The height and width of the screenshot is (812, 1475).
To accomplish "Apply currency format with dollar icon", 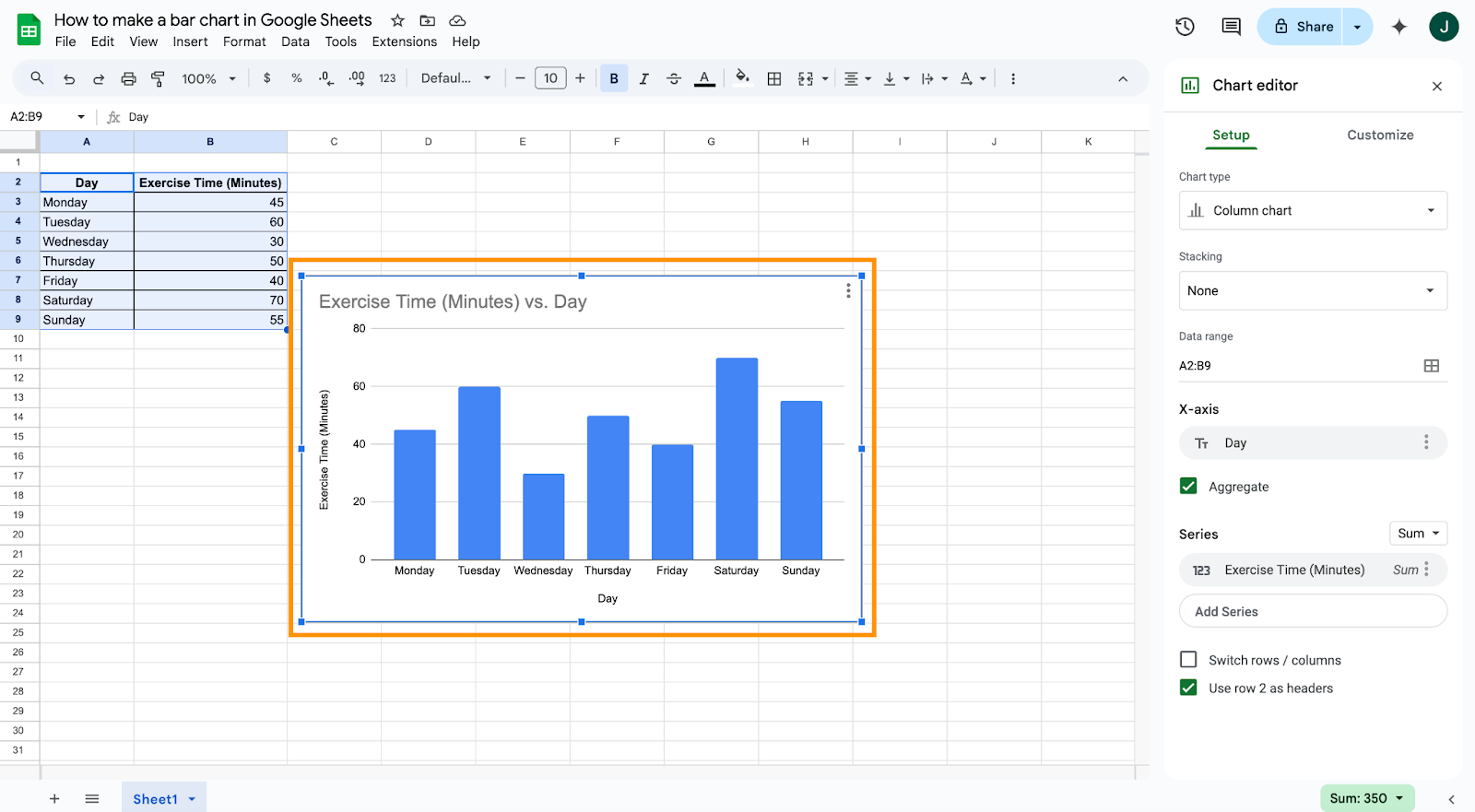I will point(267,78).
